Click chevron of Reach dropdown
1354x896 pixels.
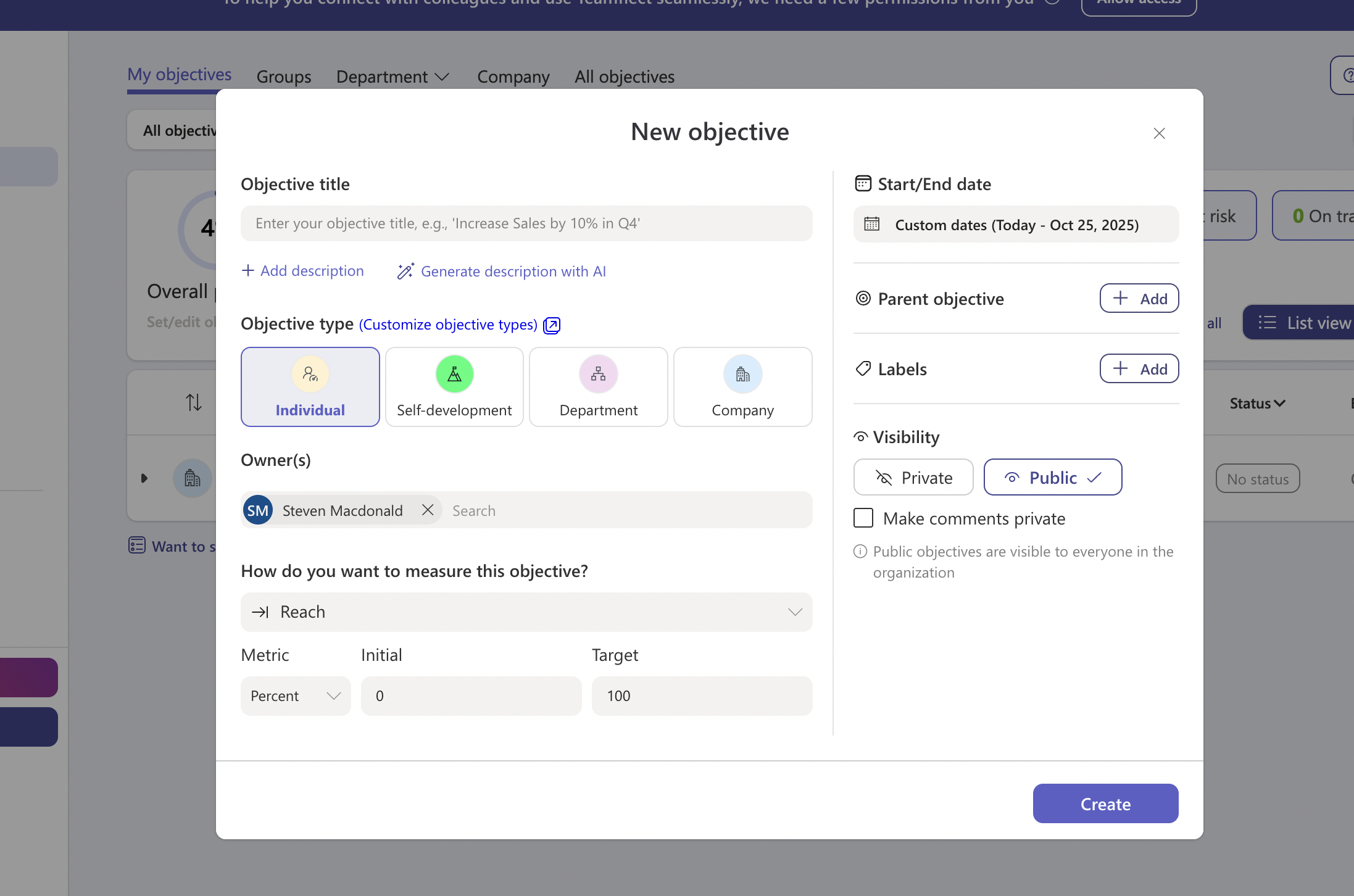tap(795, 612)
